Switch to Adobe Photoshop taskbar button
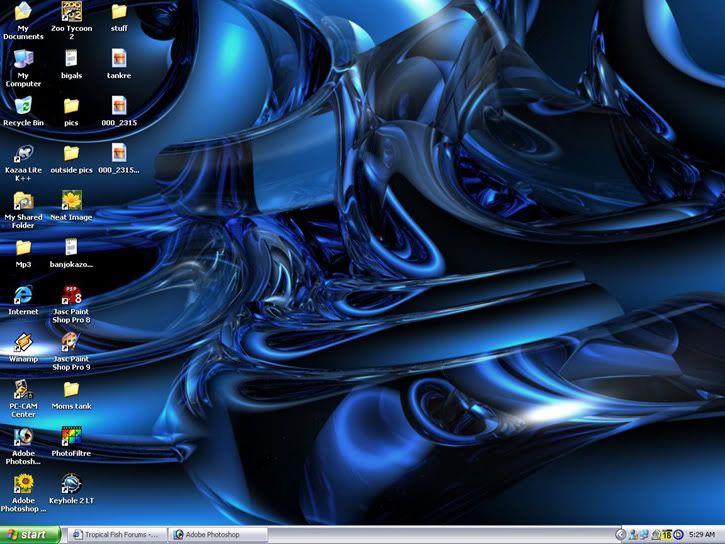This screenshot has height=544, width=725. (x=218, y=535)
